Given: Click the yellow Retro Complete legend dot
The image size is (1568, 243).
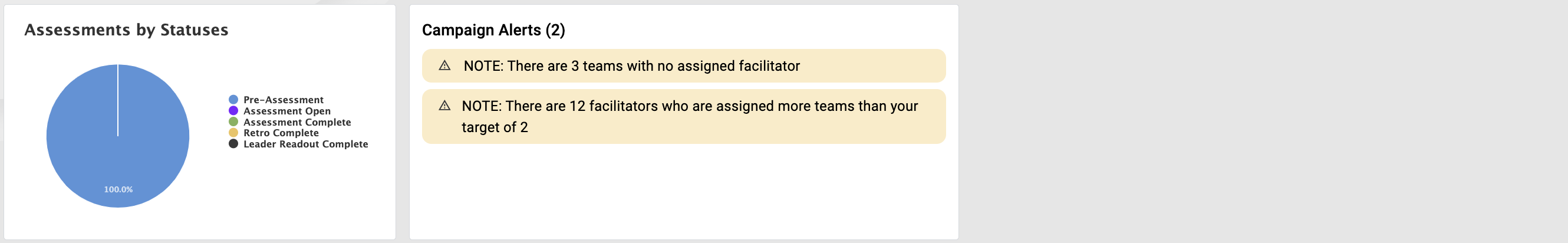Looking at the screenshot, I should coord(233,133).
